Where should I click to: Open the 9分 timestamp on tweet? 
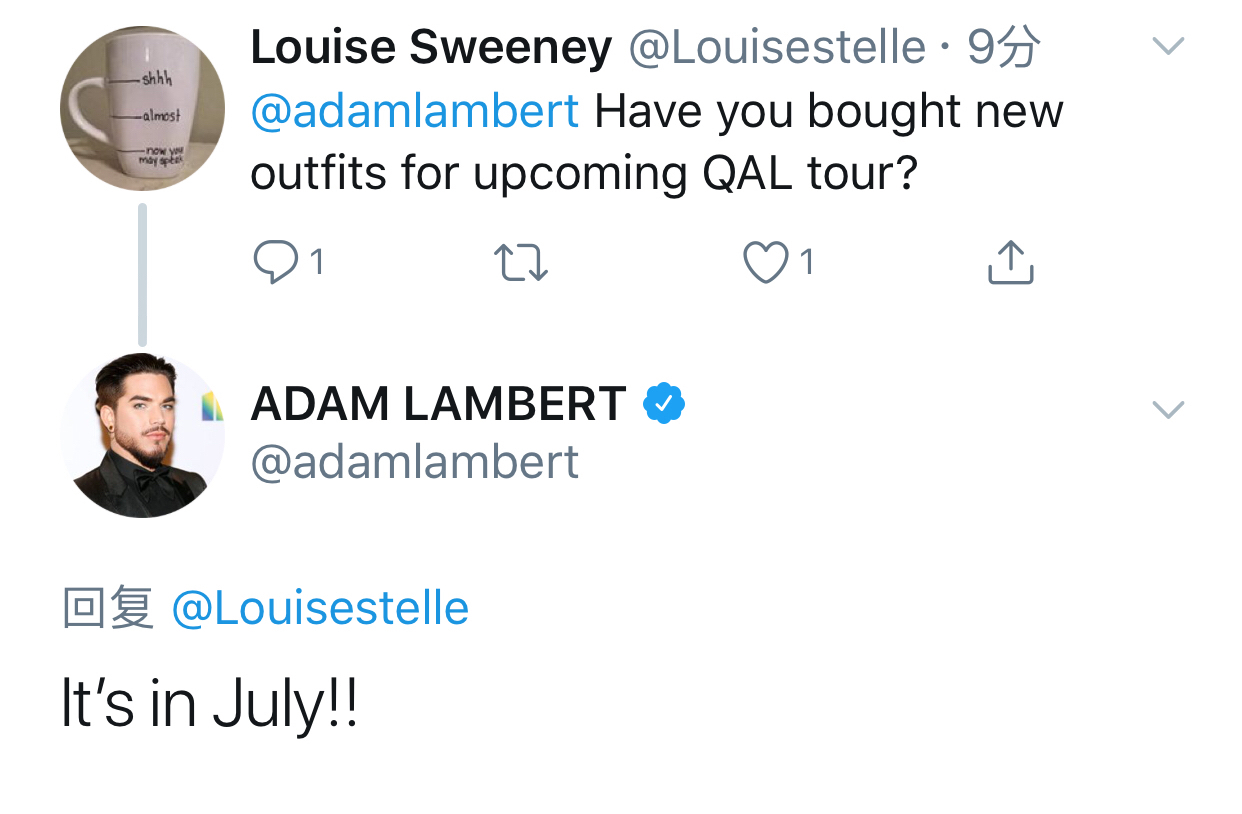(x=1004, y=47)
